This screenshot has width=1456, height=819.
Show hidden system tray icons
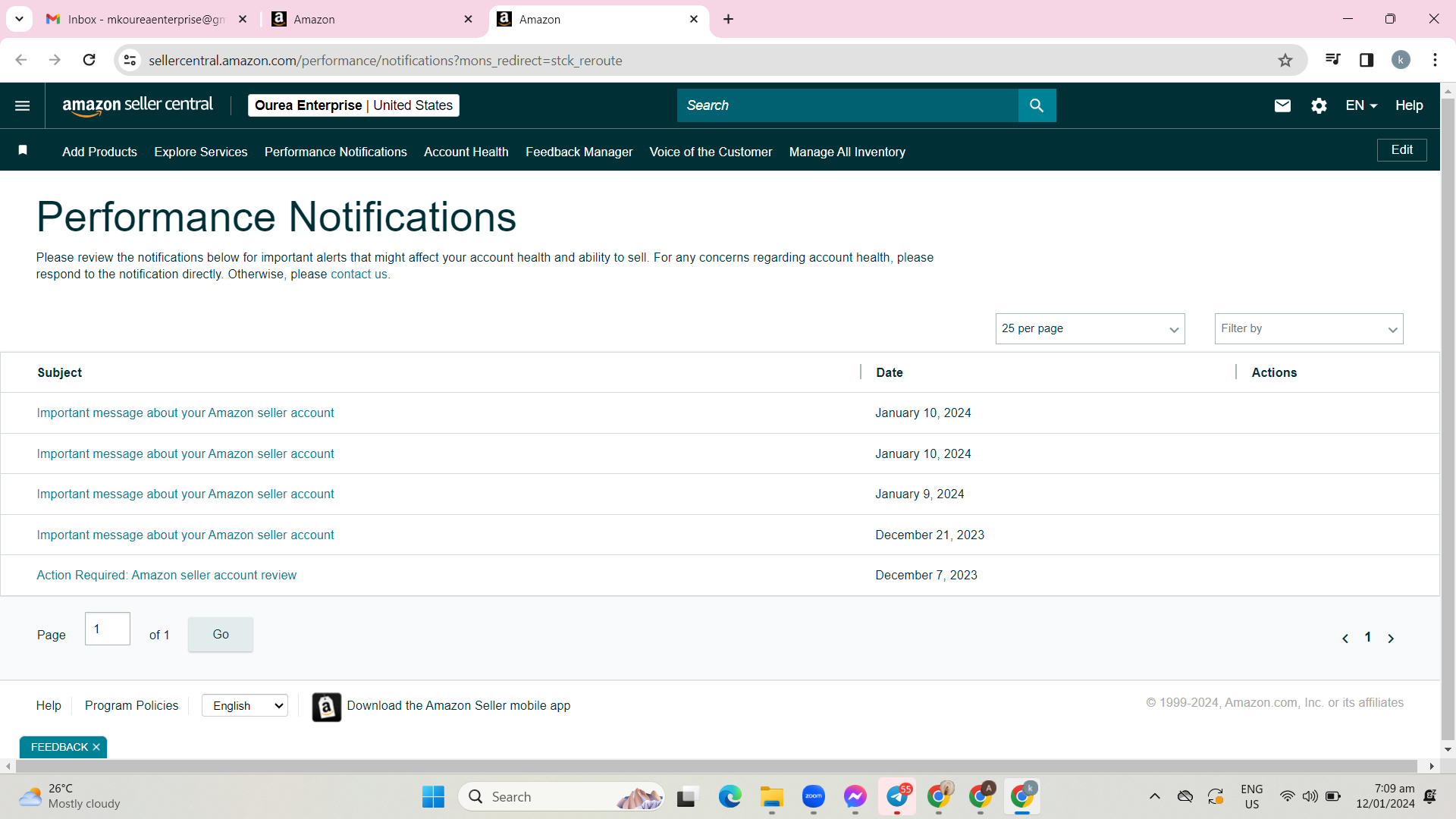tap(1154, 796)
